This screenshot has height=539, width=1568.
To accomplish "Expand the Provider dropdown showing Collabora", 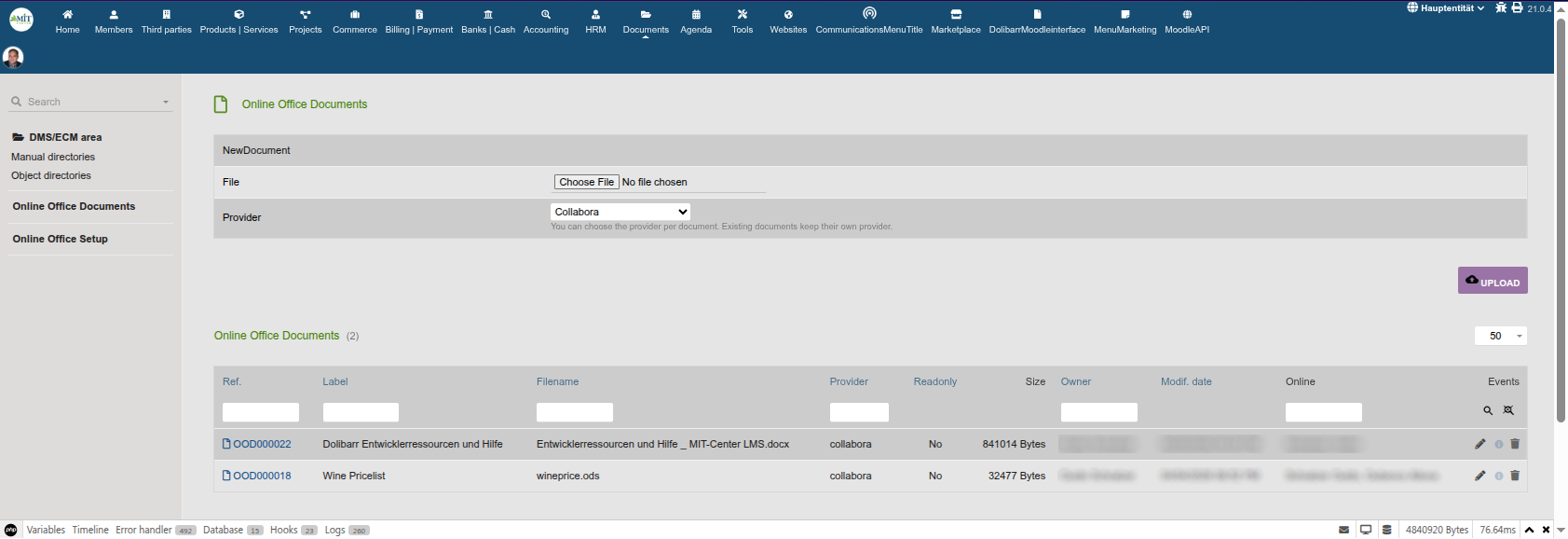I will click(620, 212).
